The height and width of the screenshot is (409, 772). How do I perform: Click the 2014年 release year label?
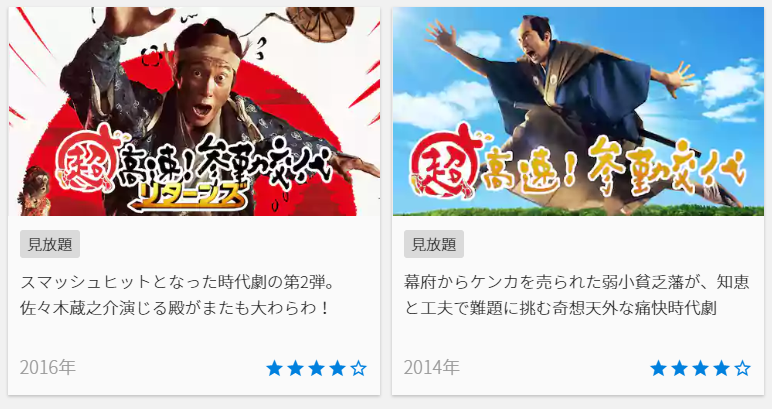point(432,367)
